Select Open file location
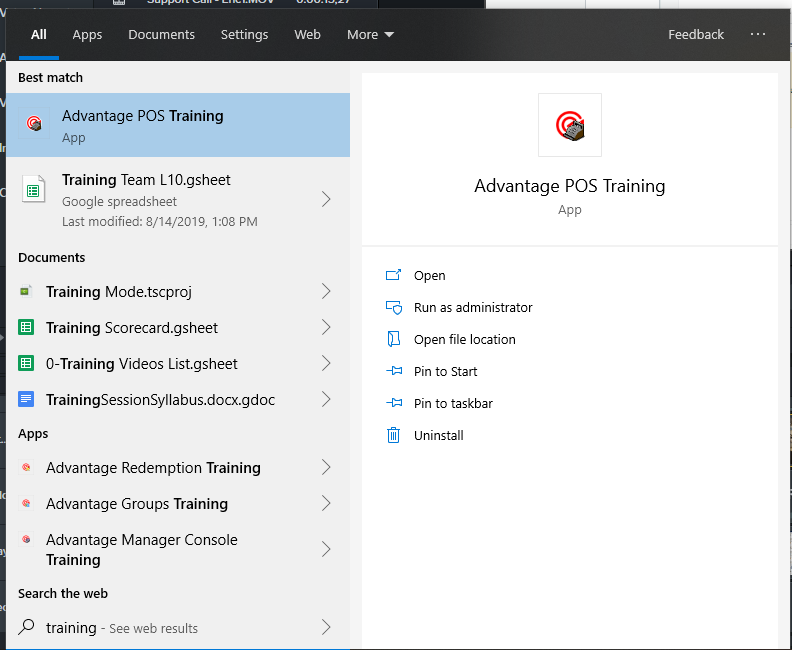Viewport: 792px width, 650px height. [464, 340]
